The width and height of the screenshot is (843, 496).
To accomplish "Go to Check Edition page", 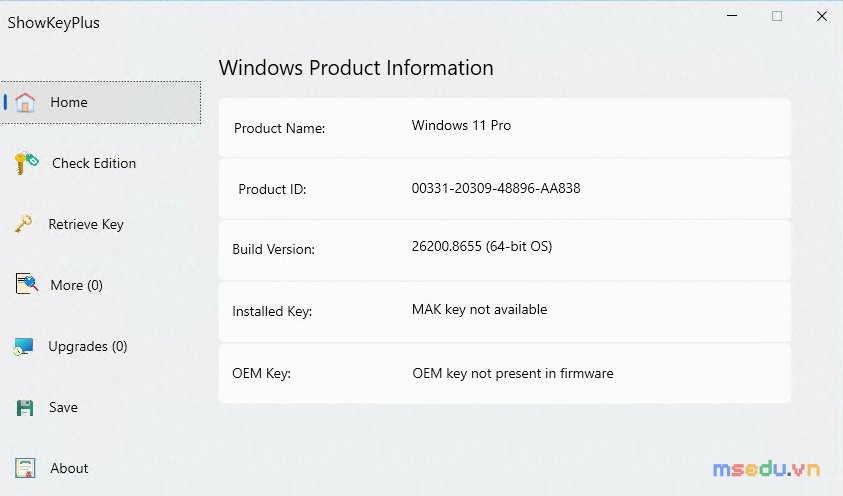I will coord(101,163).
